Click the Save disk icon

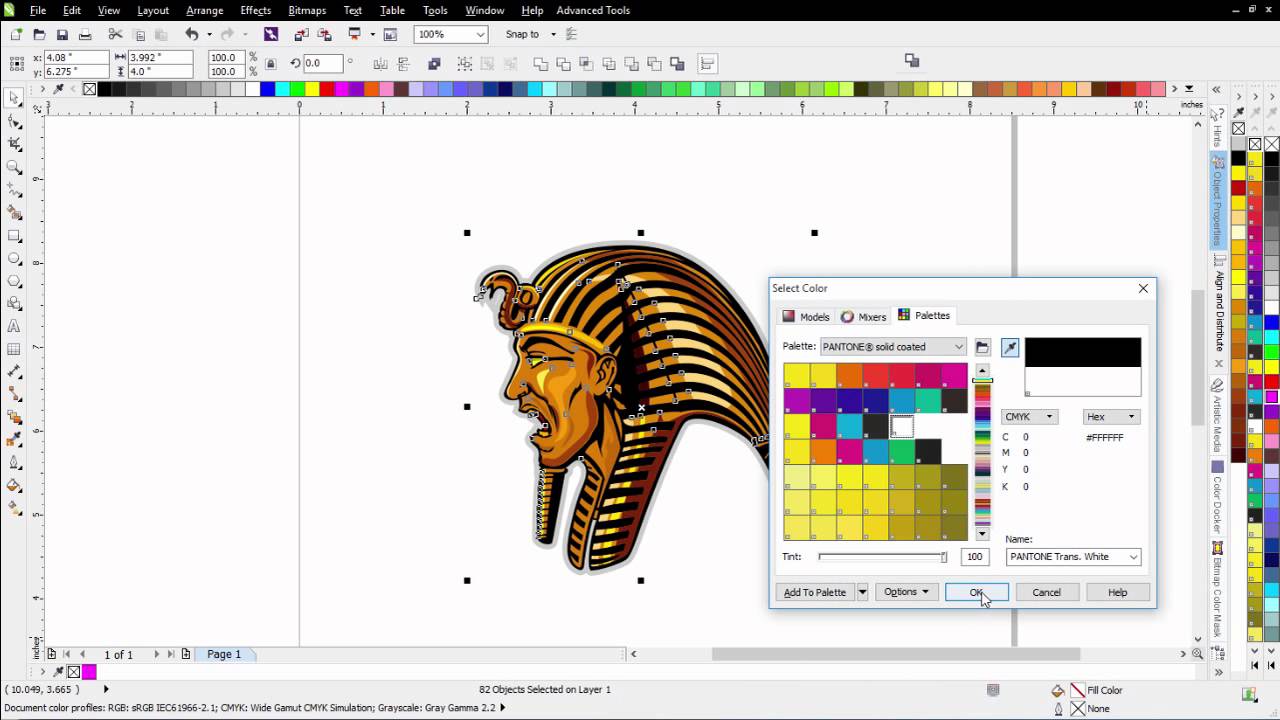(62, 34)
